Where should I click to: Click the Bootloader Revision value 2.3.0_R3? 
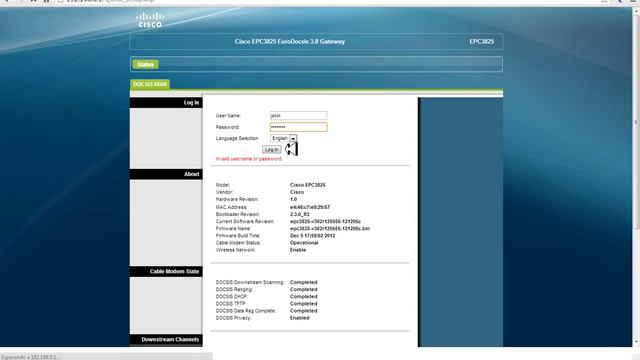pyautogui.click(x=300, y=214)
